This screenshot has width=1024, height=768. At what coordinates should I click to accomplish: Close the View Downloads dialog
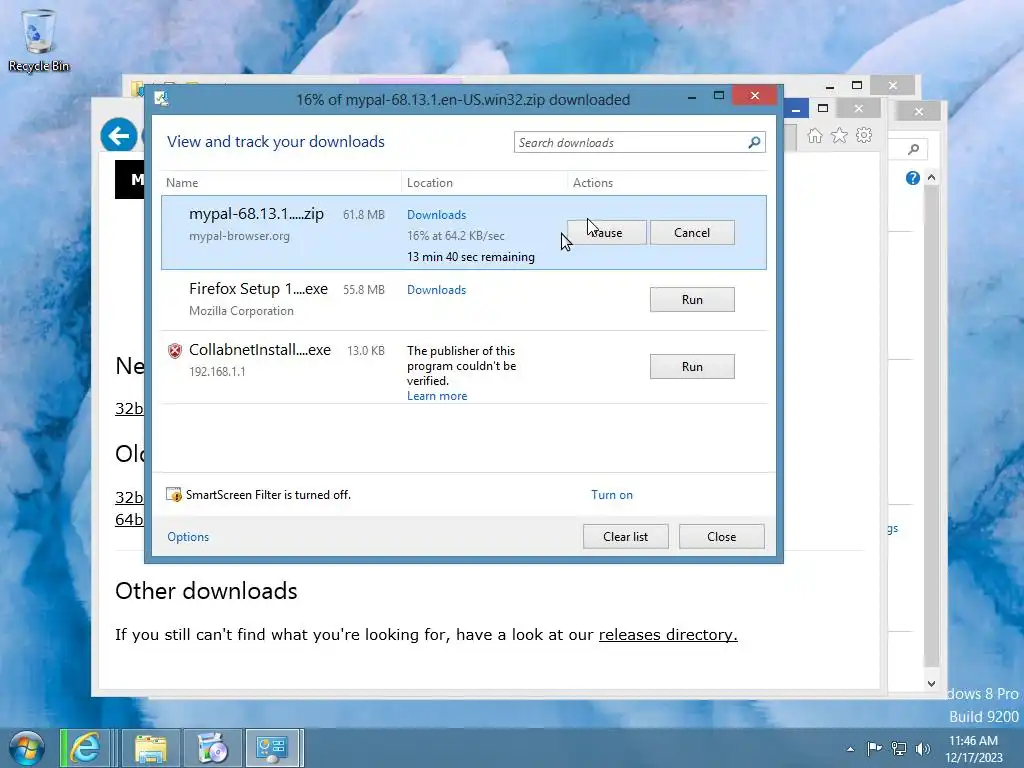pyautogui.click(x=721, y=536)
